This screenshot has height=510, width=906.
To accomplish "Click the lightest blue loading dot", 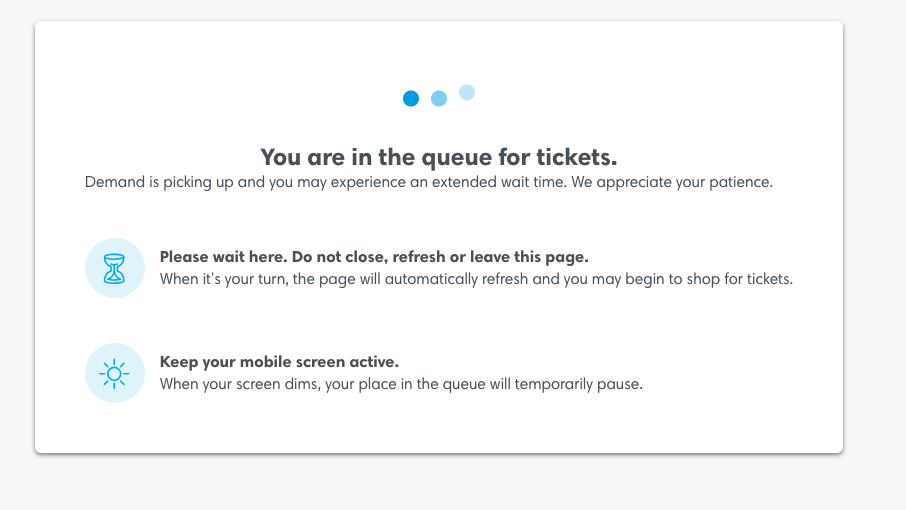I will pyautogui.click(x=467, y=92).
